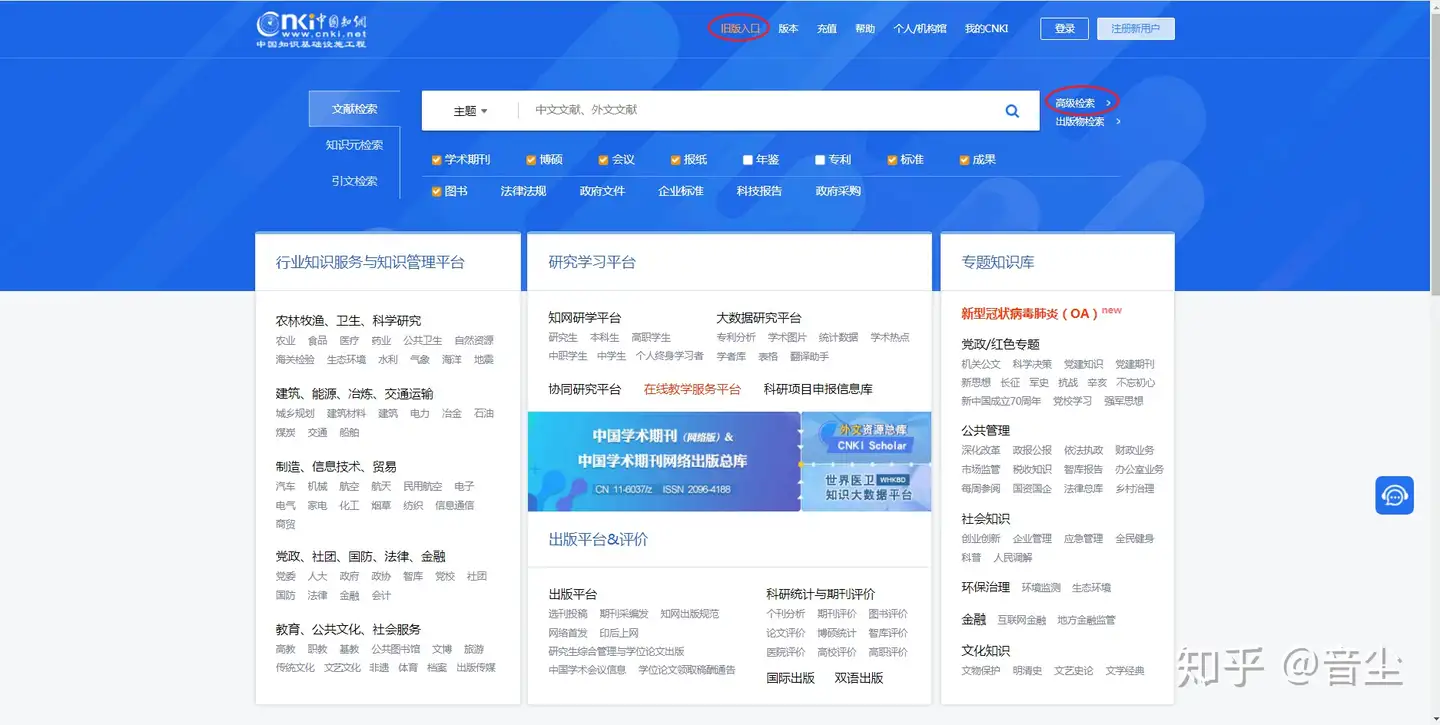Open the 版本 menu item
The height and width of the screenshot is (725, 1440).
[x=788, y=29]
